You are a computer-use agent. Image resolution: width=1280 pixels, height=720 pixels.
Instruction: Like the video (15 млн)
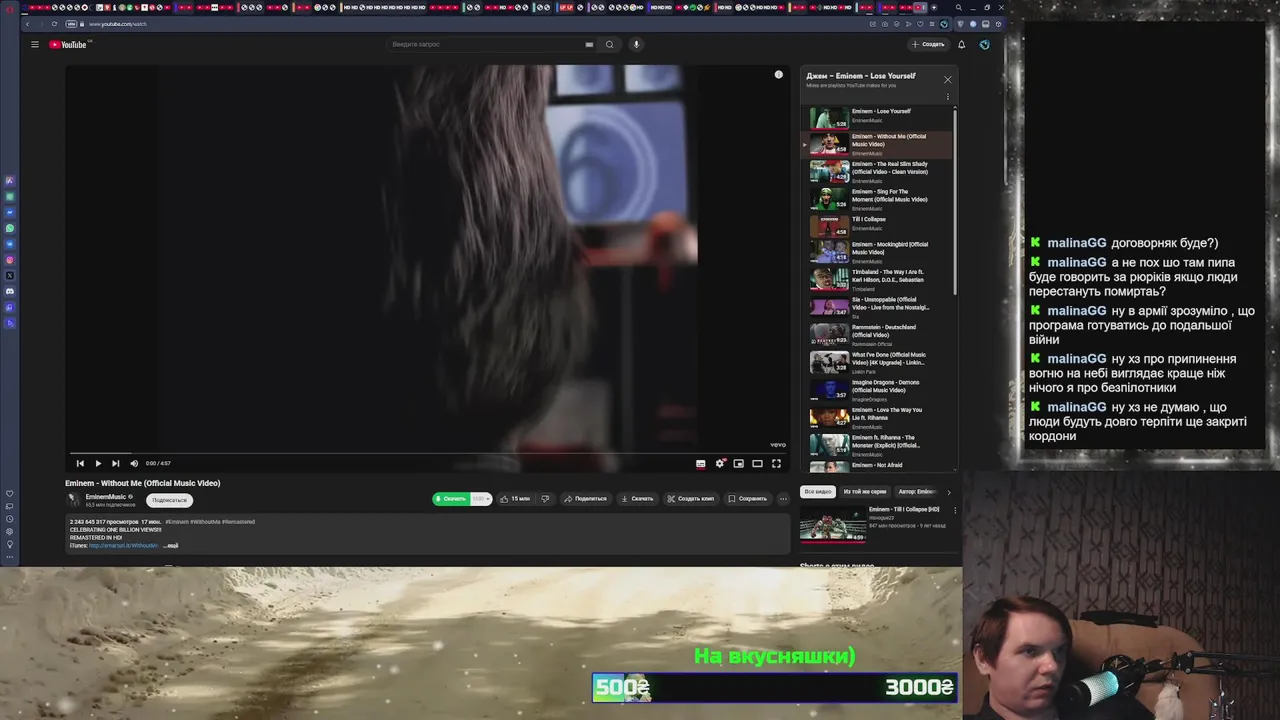(x=515, y=499)
